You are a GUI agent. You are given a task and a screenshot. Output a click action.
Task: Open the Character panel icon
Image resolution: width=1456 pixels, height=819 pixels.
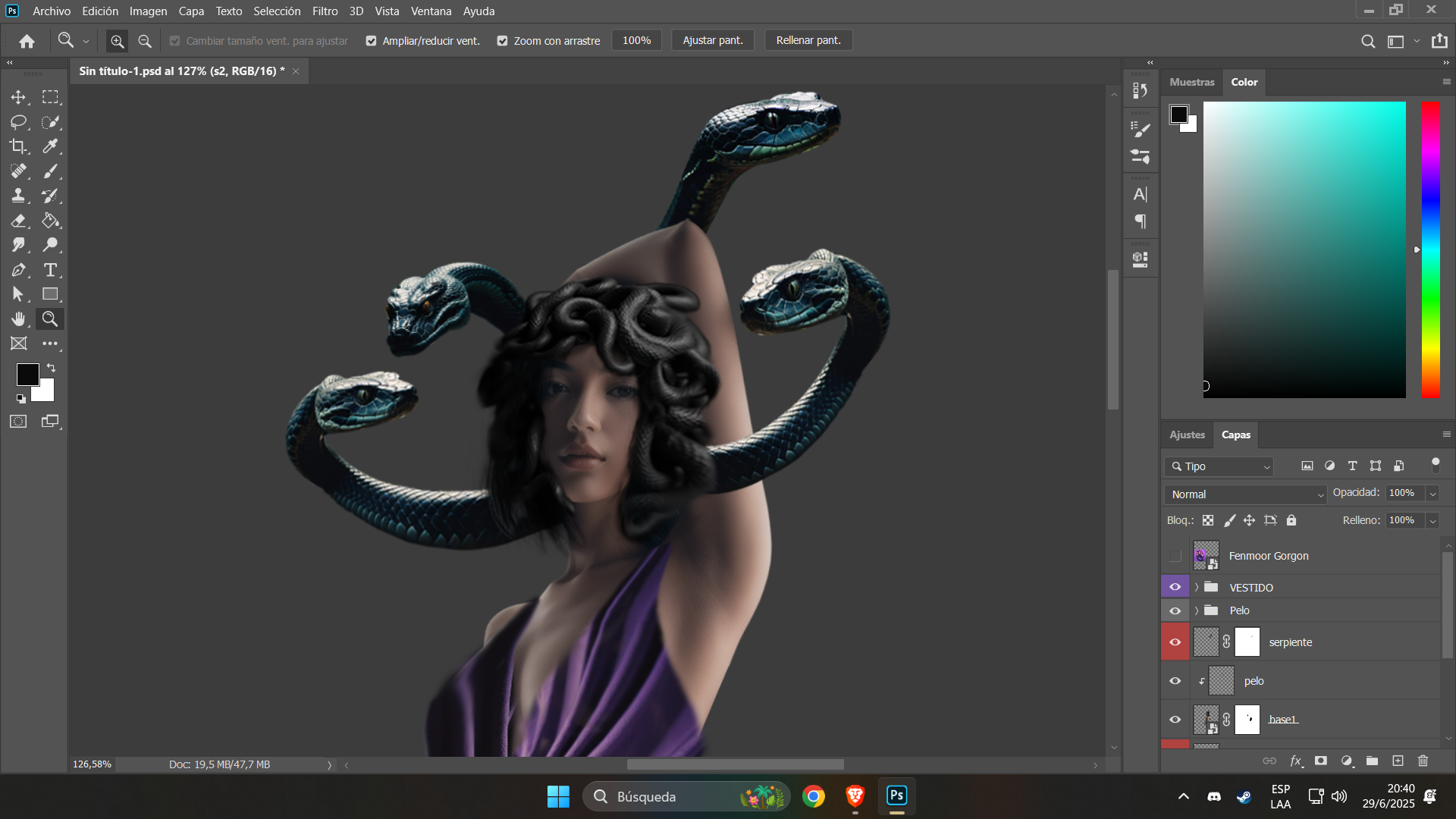[x=1141, y=194]
